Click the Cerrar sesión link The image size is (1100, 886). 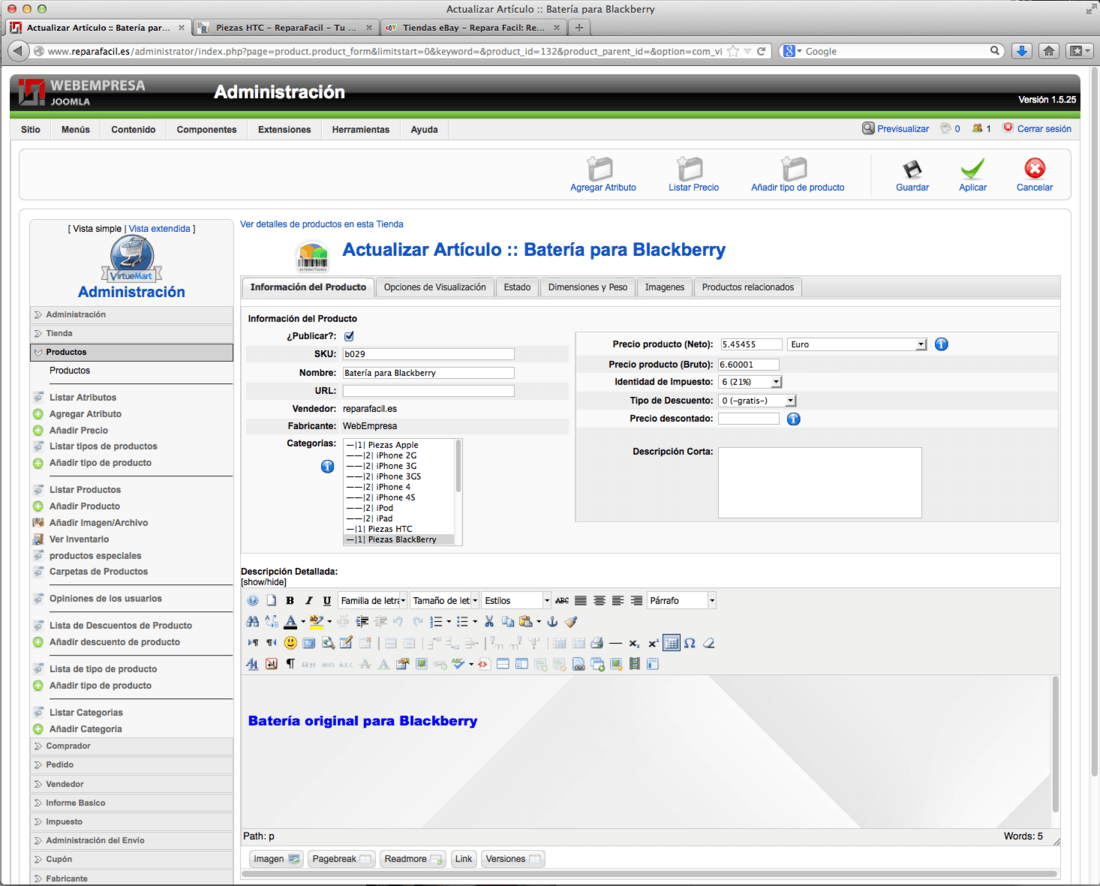click(1044, 129)
